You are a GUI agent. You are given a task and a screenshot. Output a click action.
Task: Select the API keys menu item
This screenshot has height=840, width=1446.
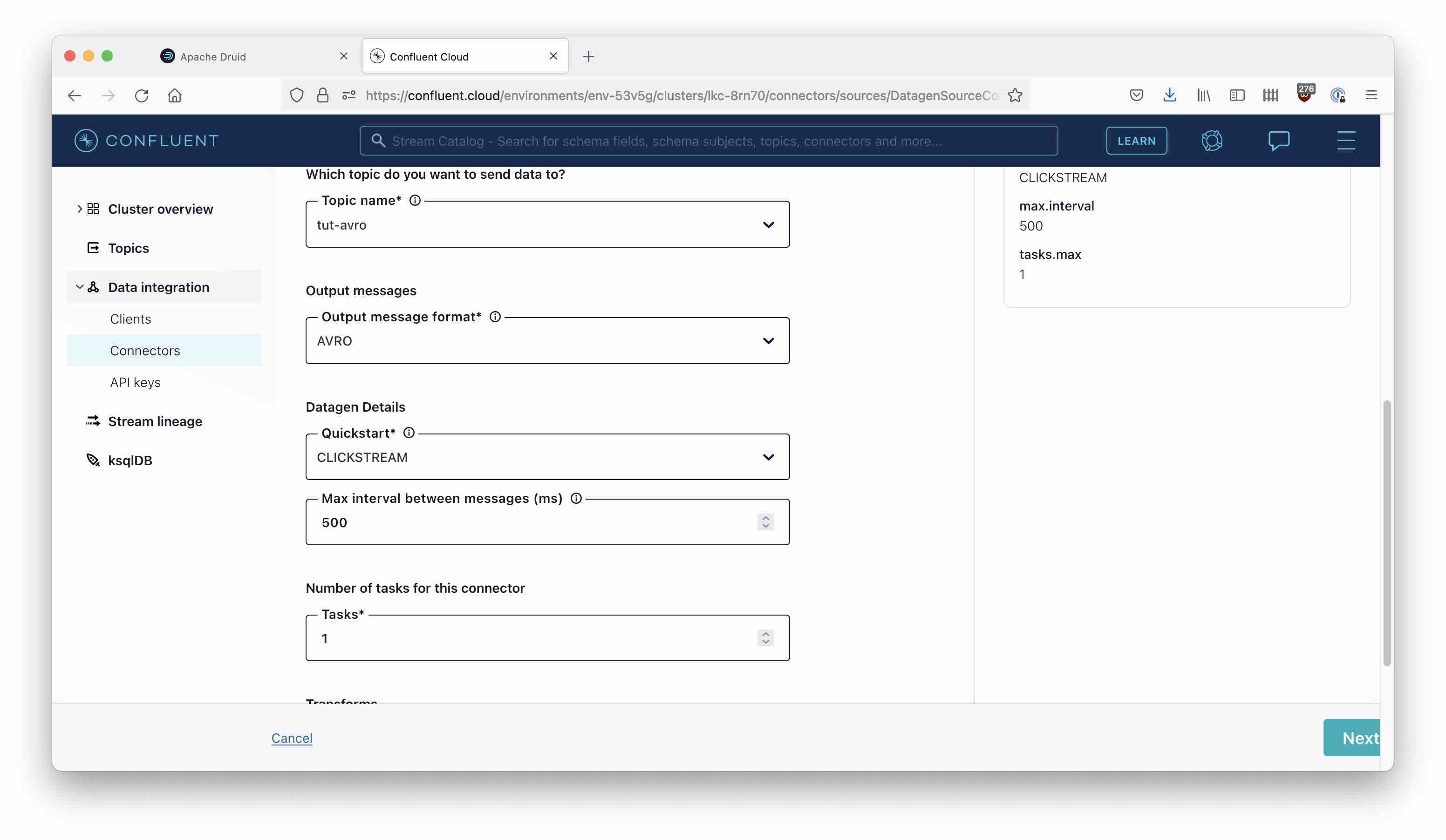click(135, 381)
